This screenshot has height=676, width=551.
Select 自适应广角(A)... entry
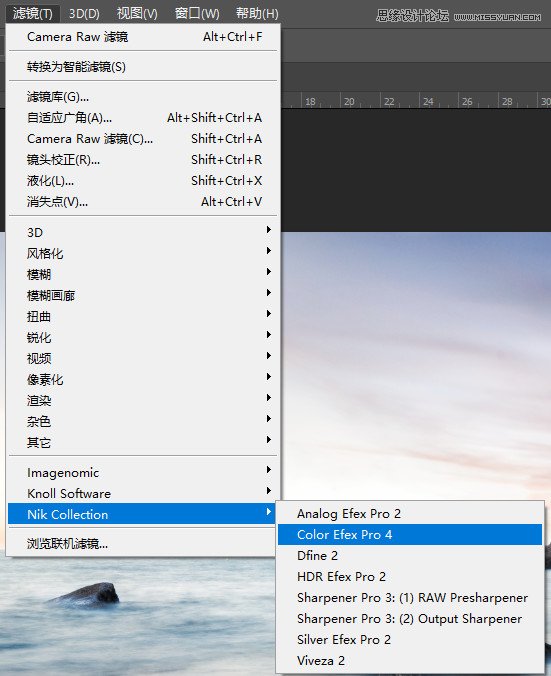coord(143,118)
